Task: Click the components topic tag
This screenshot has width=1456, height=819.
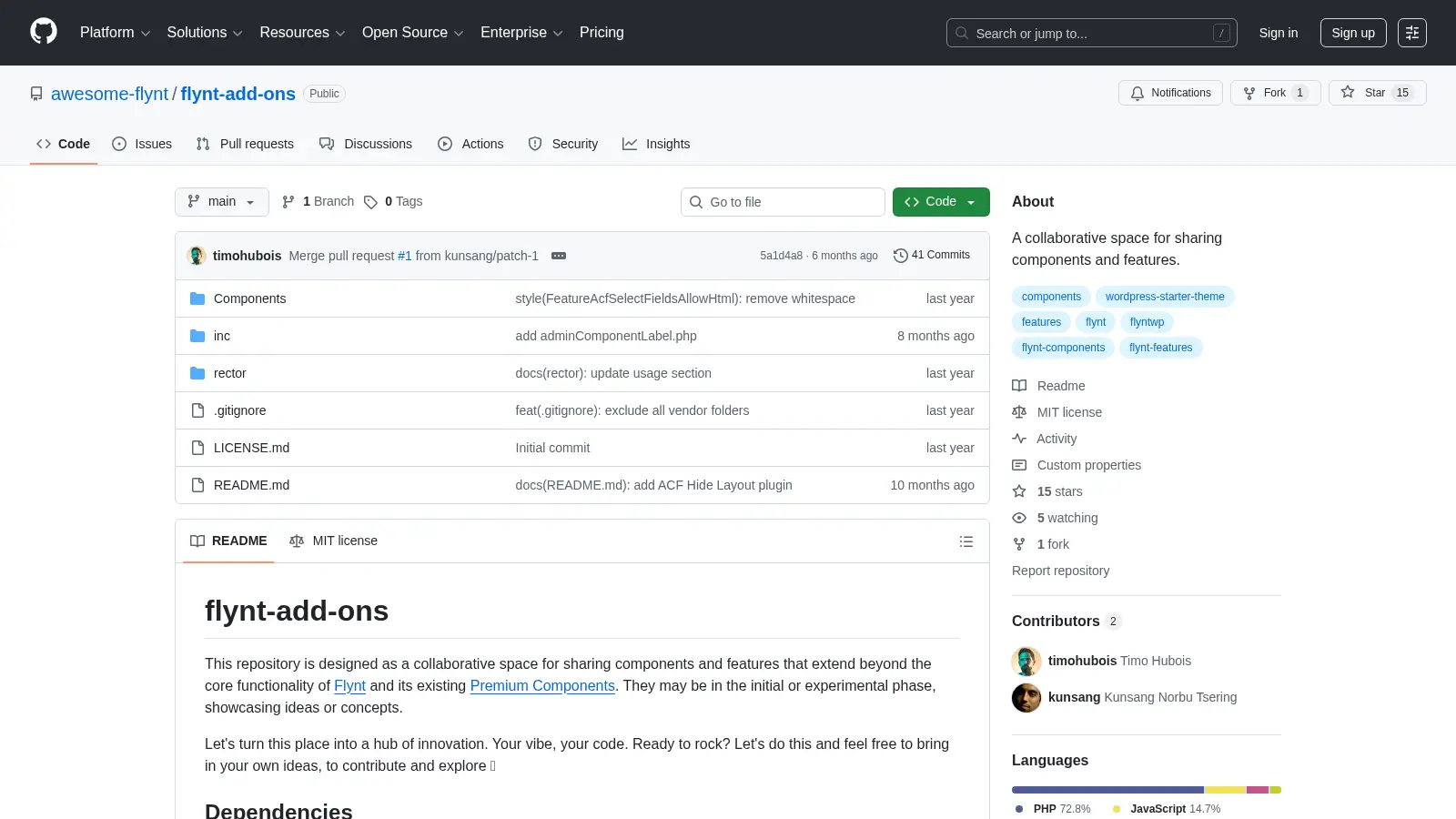Action: 1051,297
